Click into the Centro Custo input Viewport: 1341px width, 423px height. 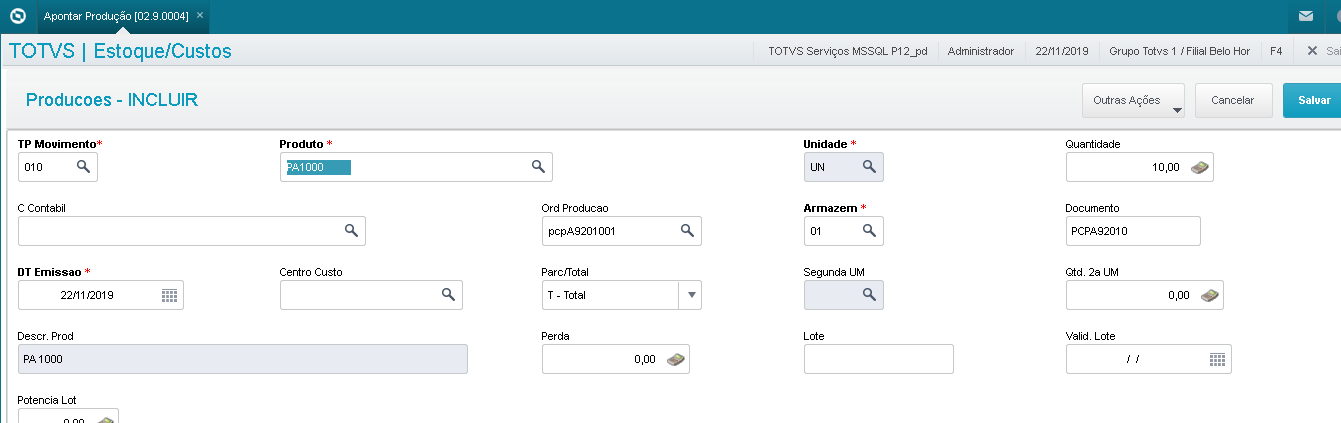coord(371,295)
